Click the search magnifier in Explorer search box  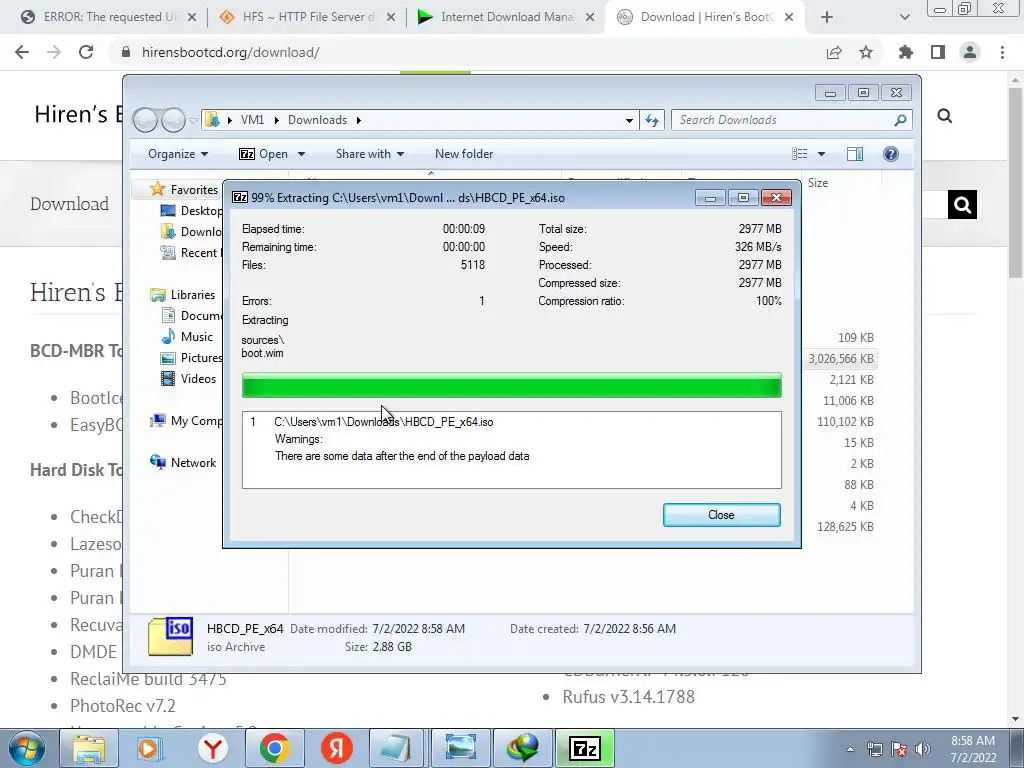(x=900, y=120)
